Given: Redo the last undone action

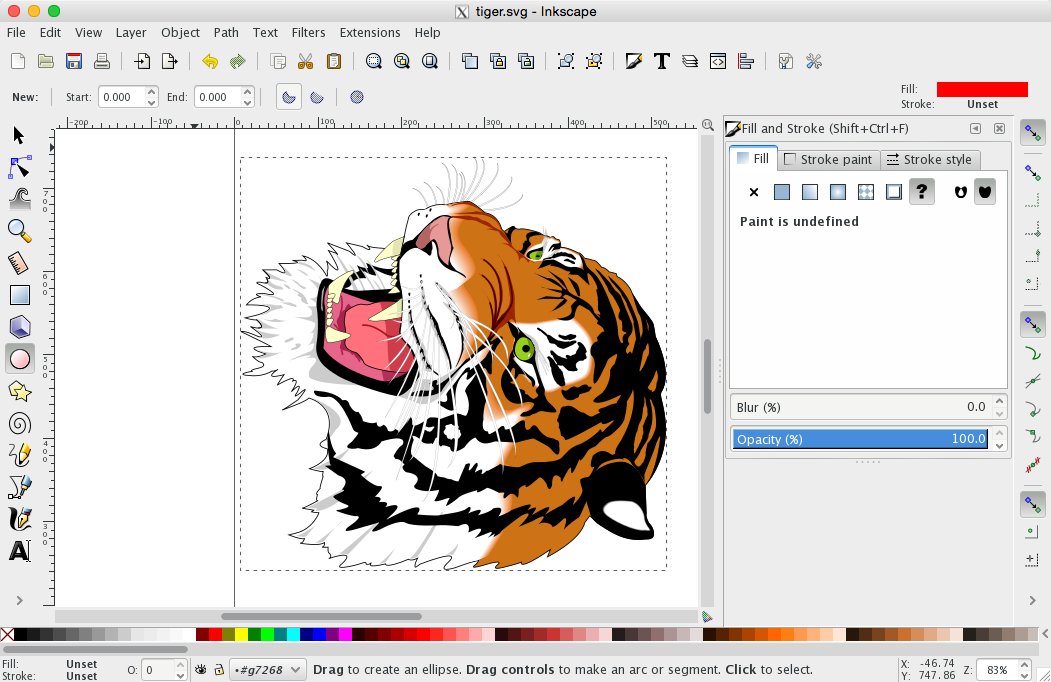Looking at the screenshot, I should pyautogui.click(x=237, y=62).
